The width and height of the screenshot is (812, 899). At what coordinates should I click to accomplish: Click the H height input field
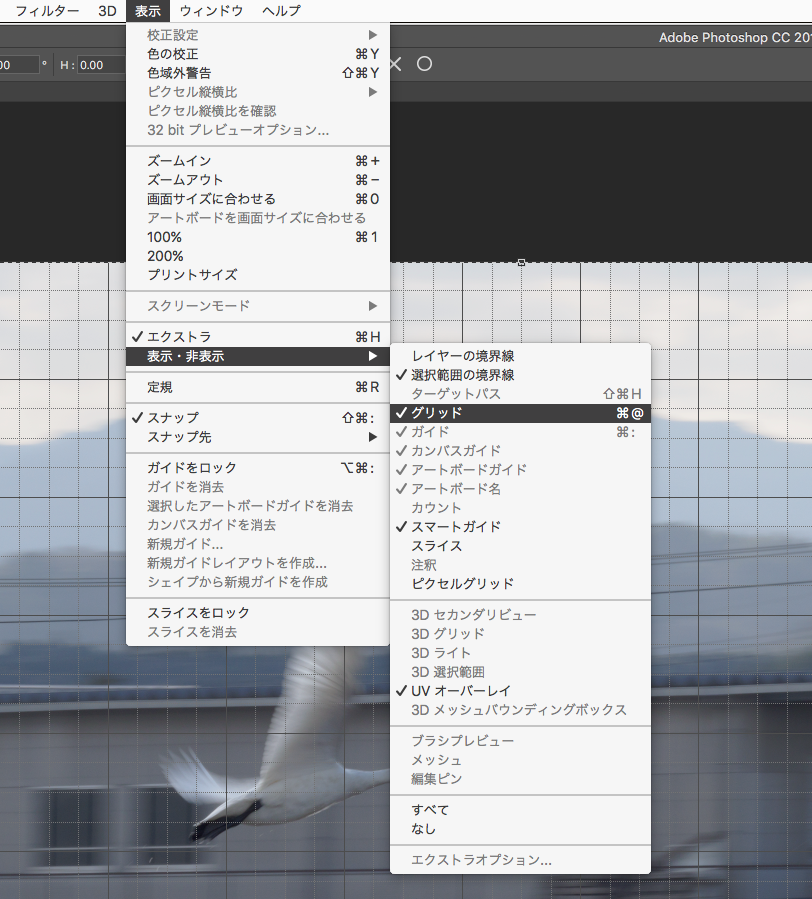coord(100,65)
